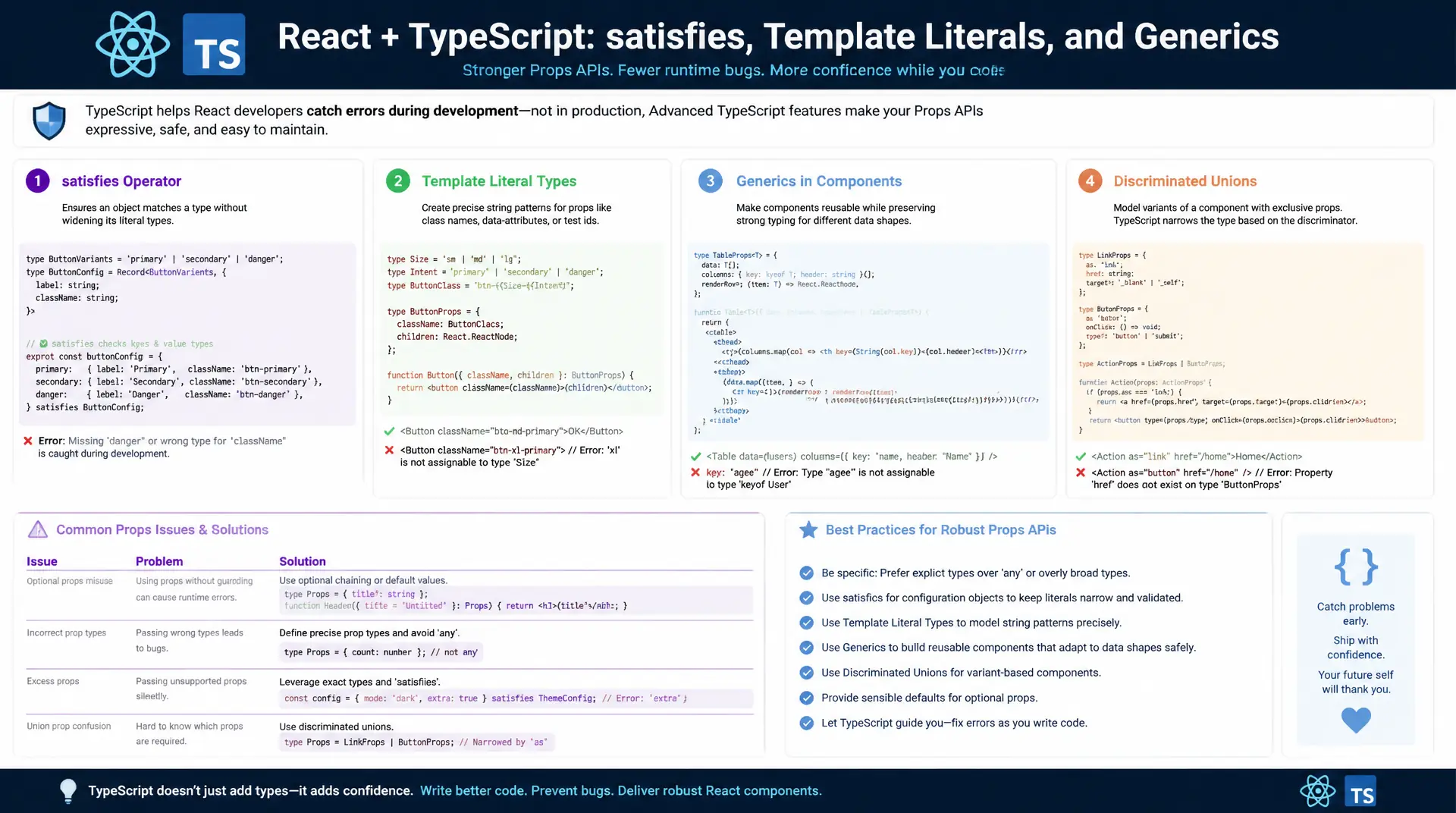
Task: Click the star icon beside Best Practices
Action: [x=808, y=529]
